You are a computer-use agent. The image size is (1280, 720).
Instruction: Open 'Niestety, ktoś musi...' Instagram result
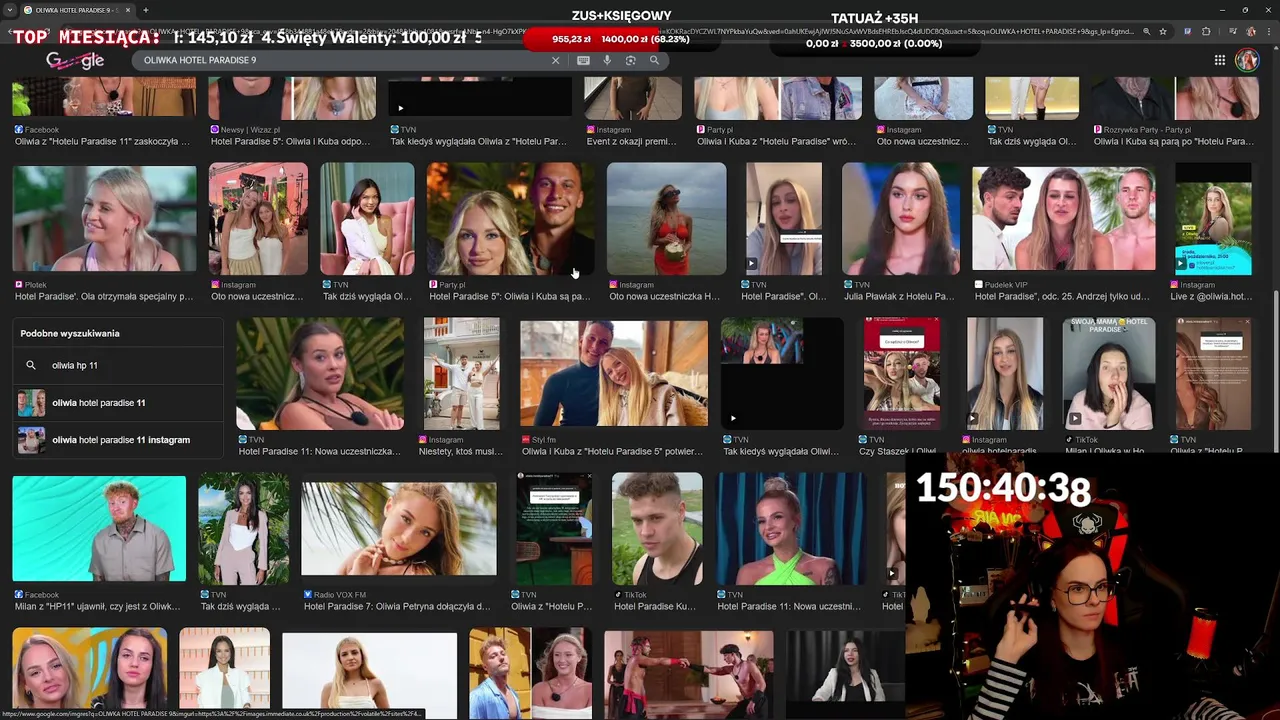tap(461, 451)
